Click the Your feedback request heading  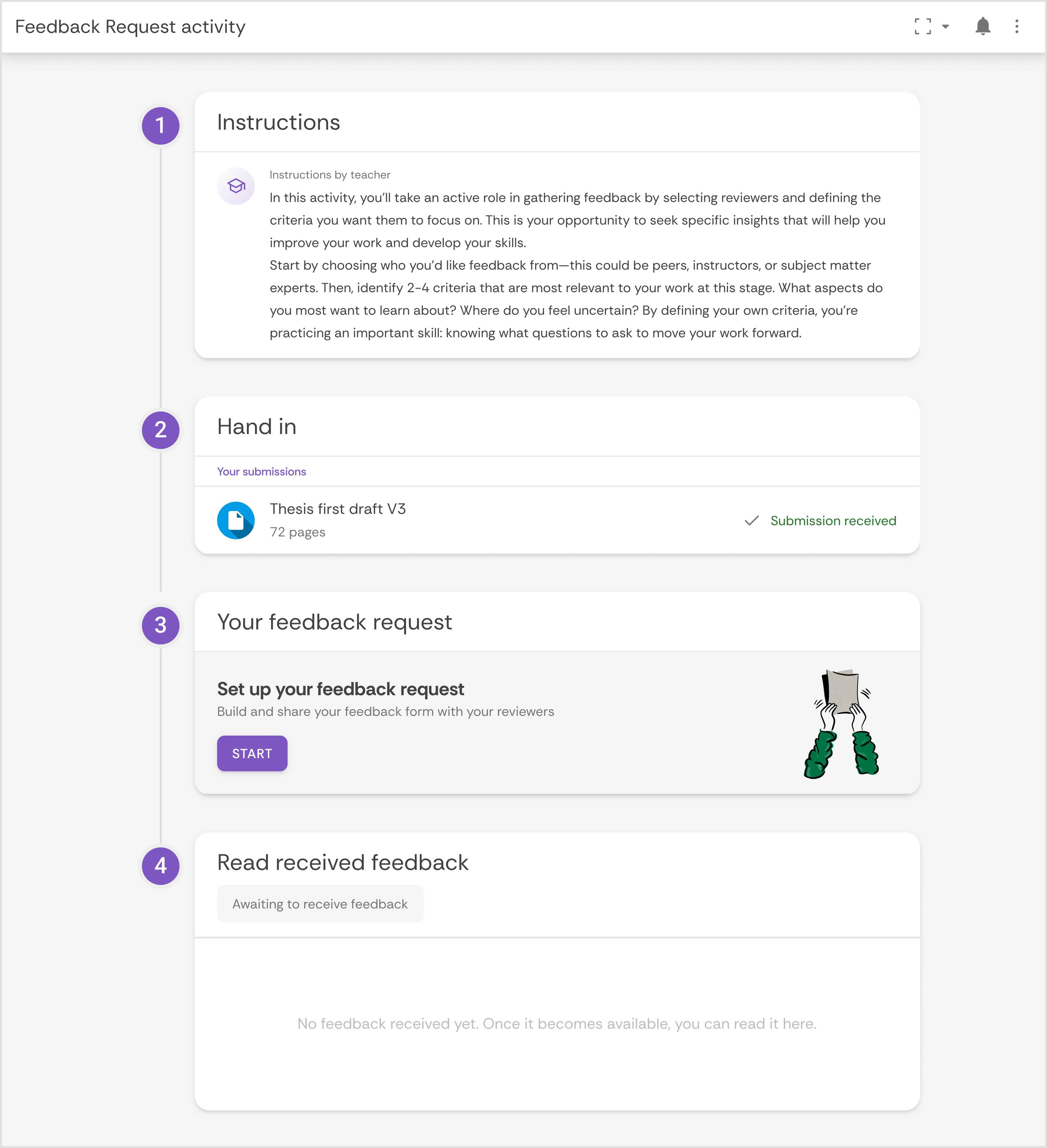click(334, 622)
